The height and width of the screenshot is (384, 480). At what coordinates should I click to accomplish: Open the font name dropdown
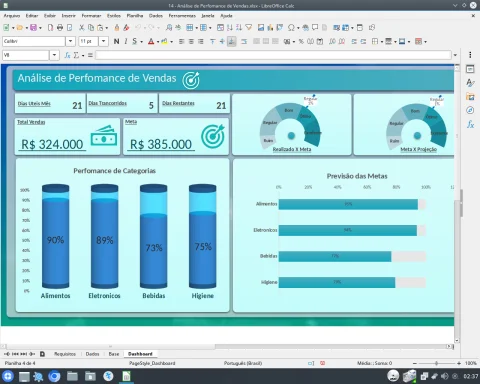[70, 41]
